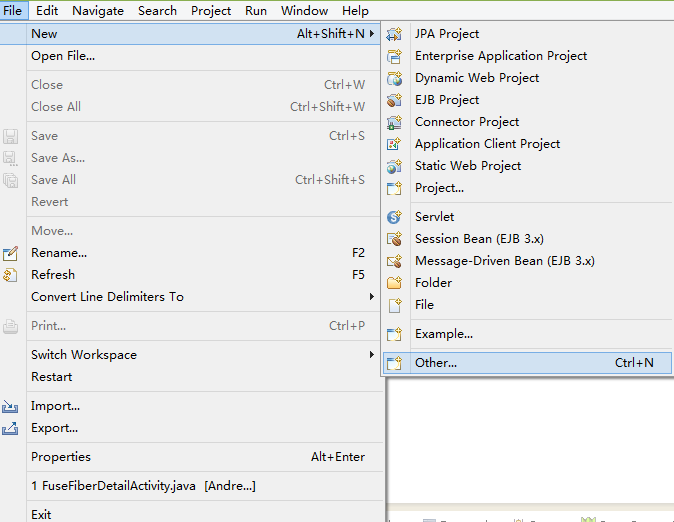Click the EJB Project bean icon

point(394,100)
